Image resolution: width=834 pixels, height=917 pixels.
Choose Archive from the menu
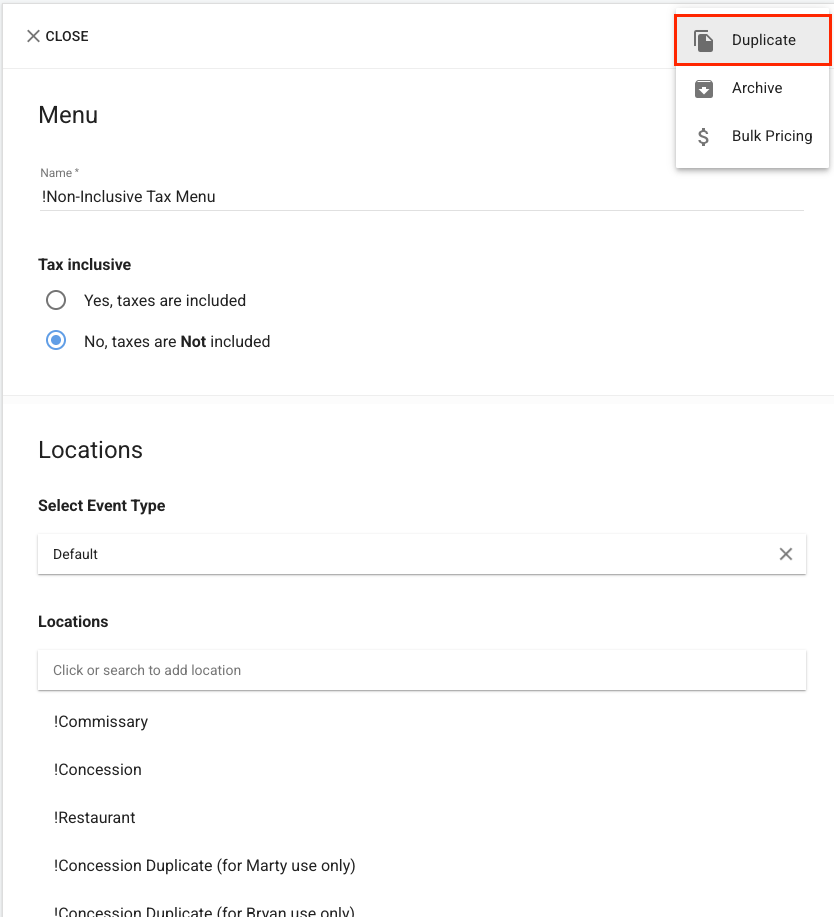(752, 88)
